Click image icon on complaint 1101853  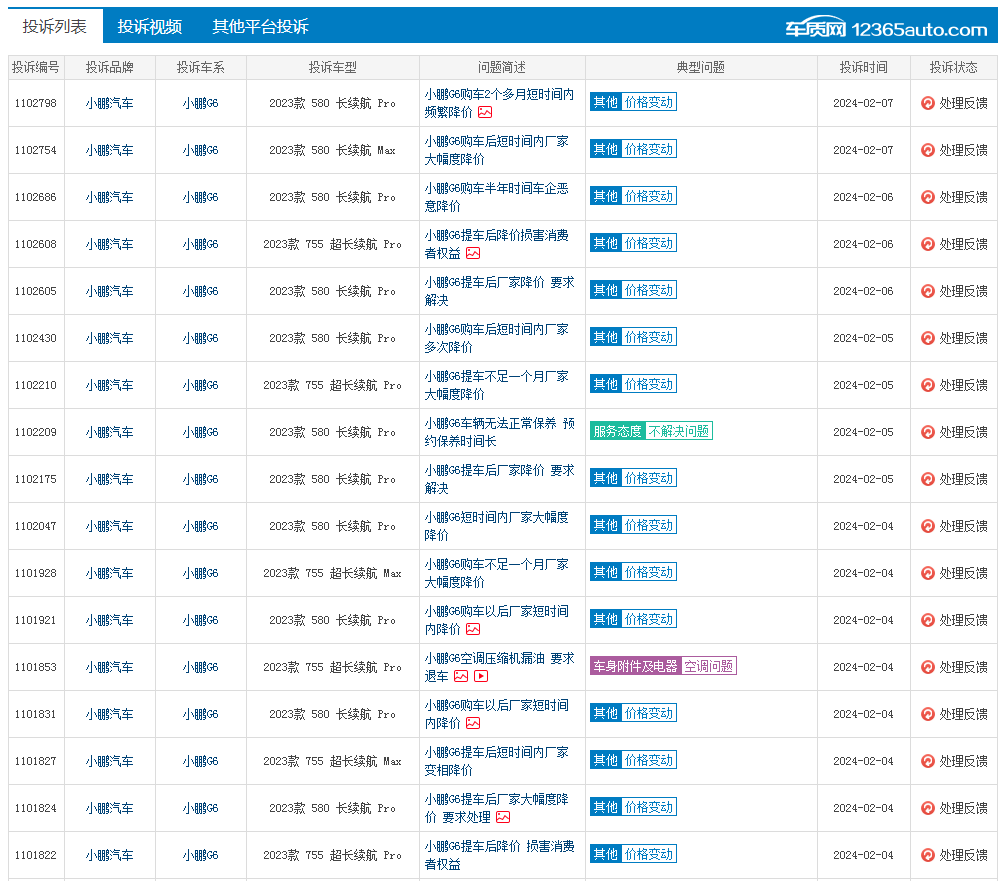pos(461,676)
